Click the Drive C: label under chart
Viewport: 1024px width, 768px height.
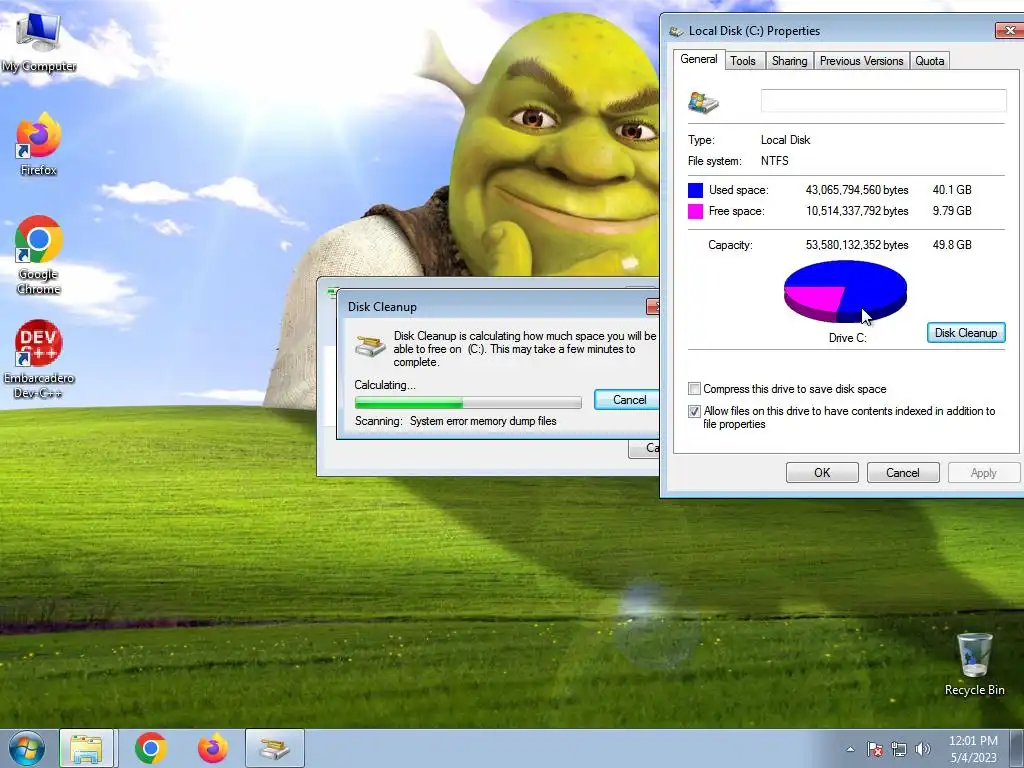tap(847, 338)
